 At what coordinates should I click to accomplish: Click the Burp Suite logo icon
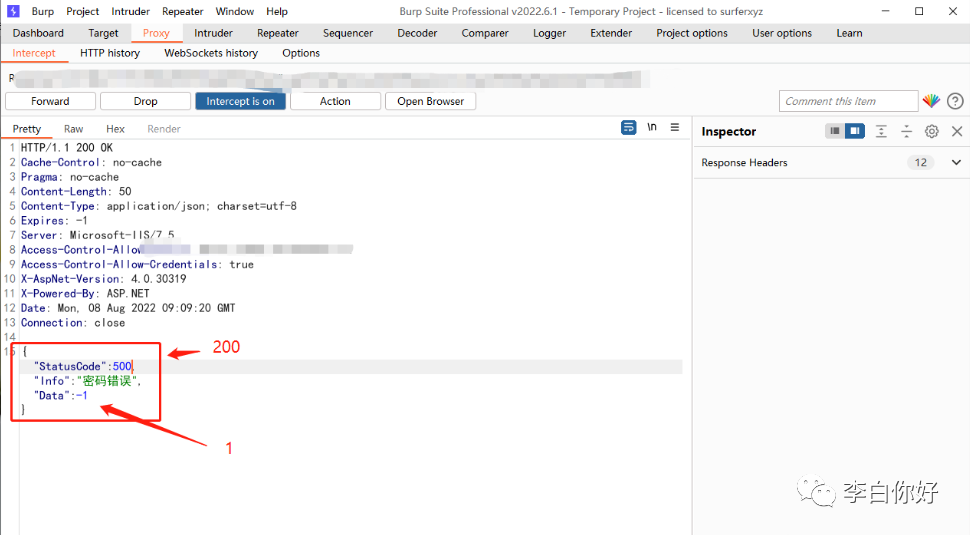[13, 11]
